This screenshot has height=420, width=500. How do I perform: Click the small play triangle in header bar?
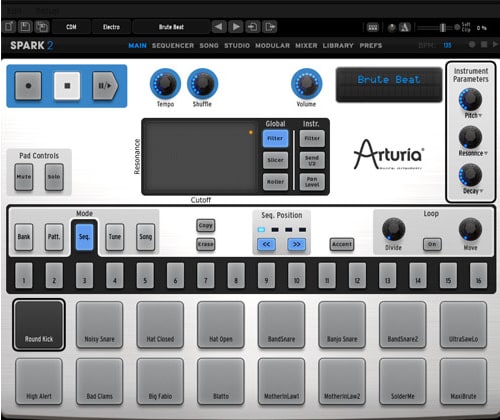tap(495, 44)
